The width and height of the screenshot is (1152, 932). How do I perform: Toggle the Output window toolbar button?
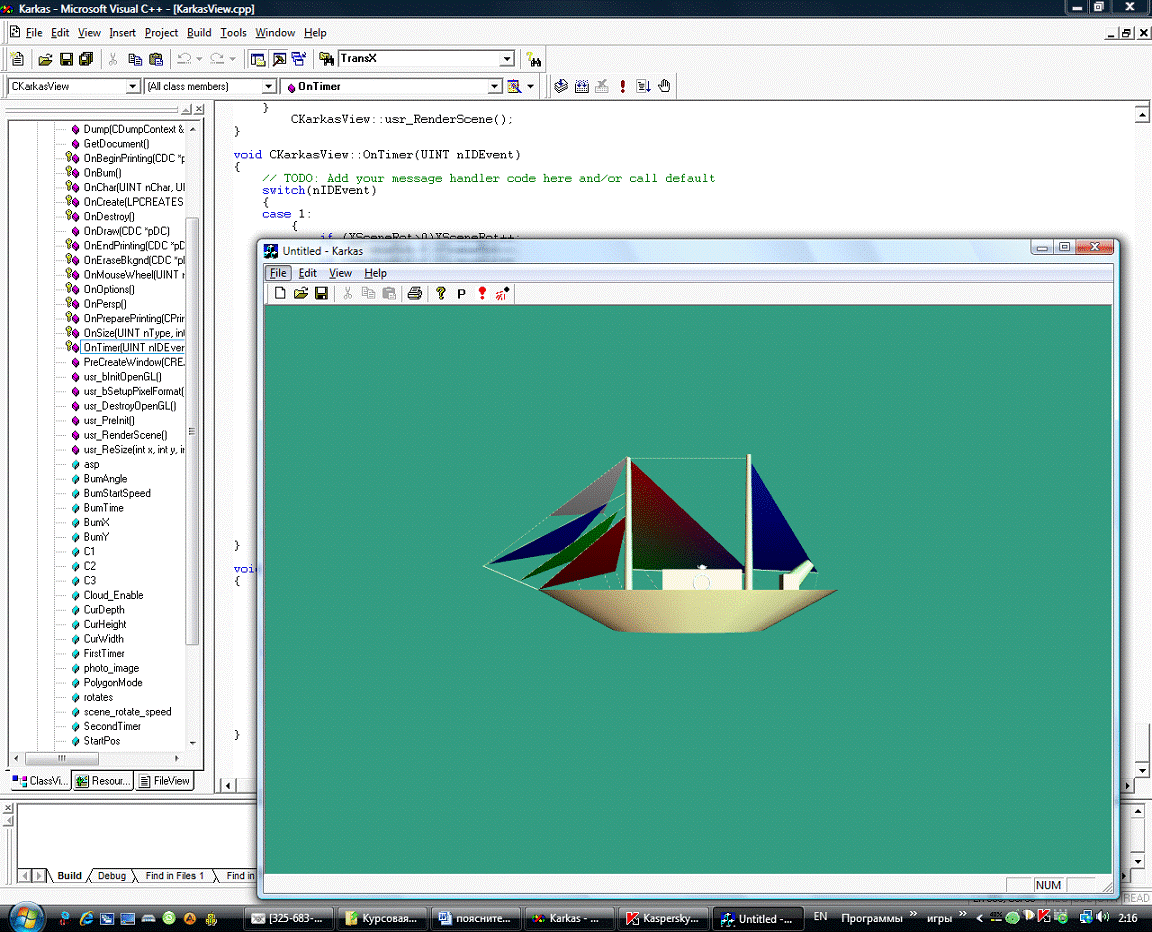point(279,59)
